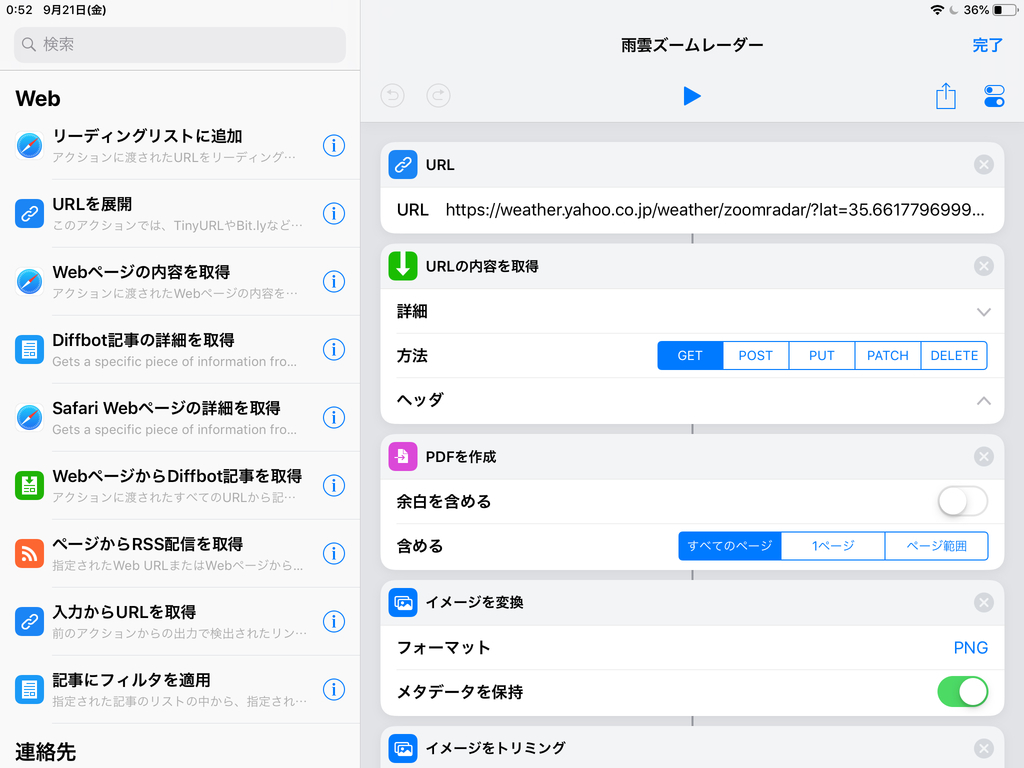Viewport: 1024px width, 768px height.
Task: Jump to the 連絡先 section header
Action: [x=51, y=748]
